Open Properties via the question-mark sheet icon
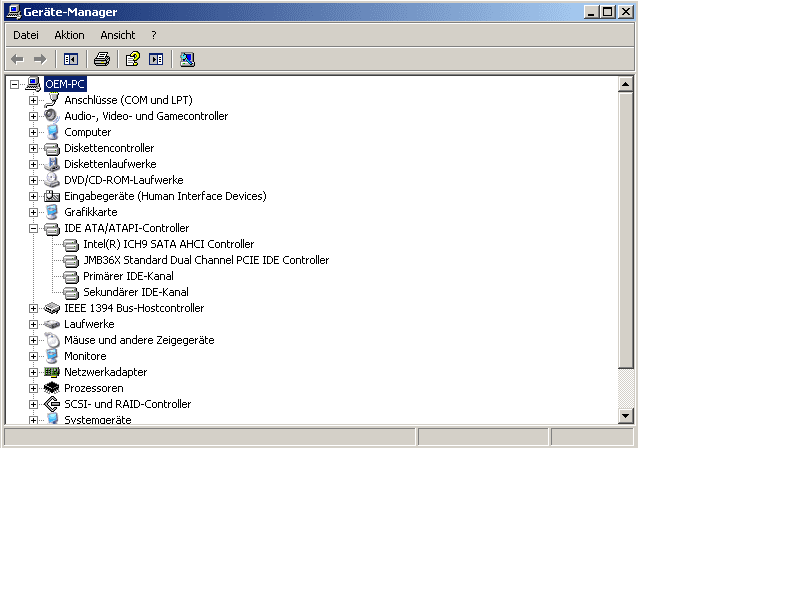 point(133,60)
